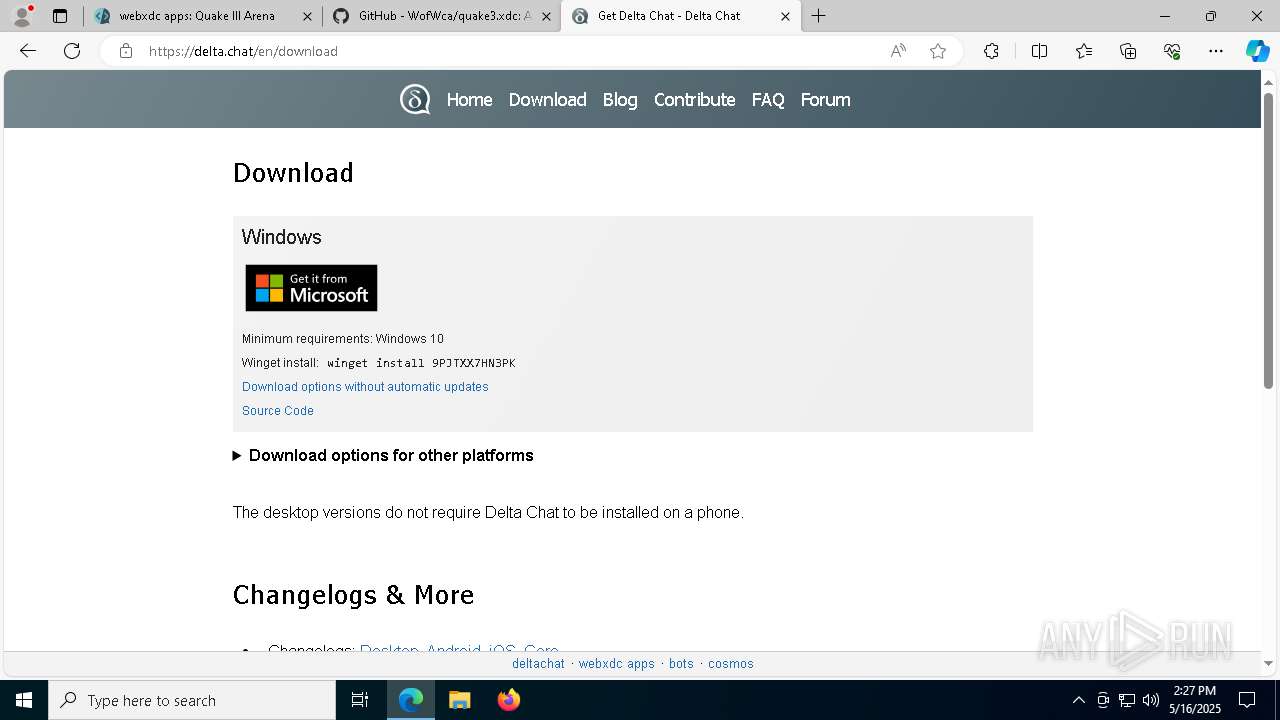The height and width of the screenshot is (720, 1280).
Task: Close the Get Delta Chat tab
Action: click(785, 16)
